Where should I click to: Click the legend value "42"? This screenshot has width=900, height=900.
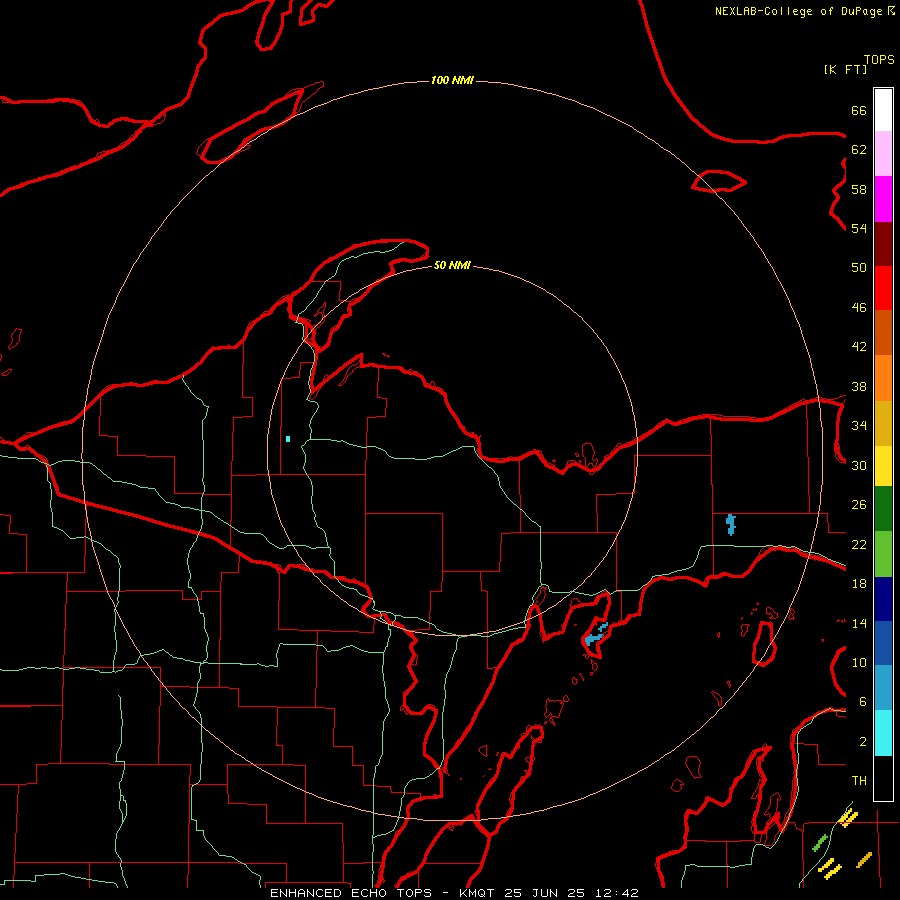coord(859,347)
